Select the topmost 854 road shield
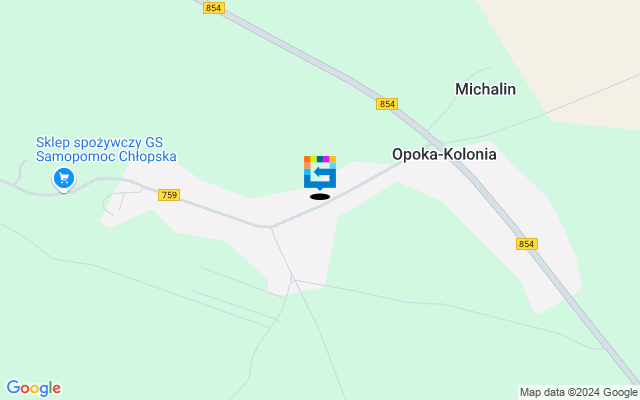Screen dimensions: 640x400 (x=214, y=8)
